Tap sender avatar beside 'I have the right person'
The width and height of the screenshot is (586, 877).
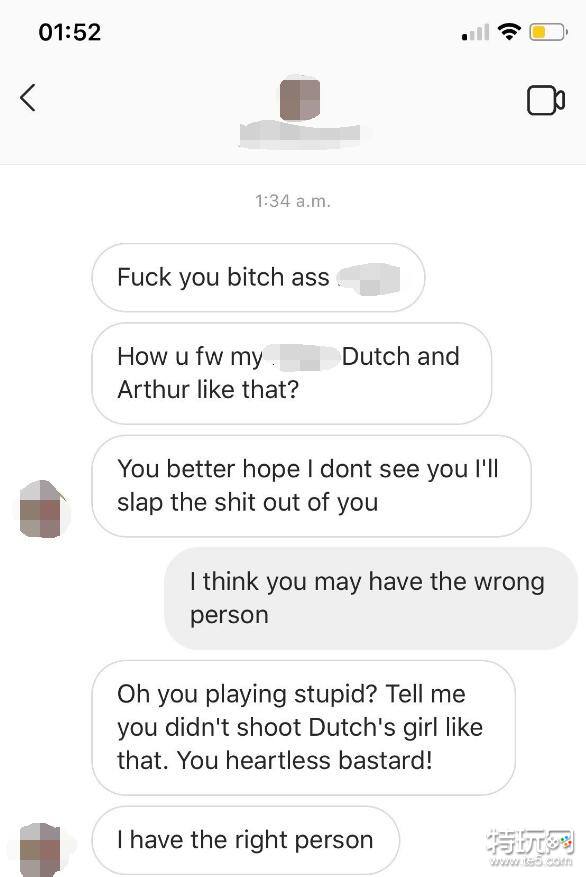[x=40, y=849]
